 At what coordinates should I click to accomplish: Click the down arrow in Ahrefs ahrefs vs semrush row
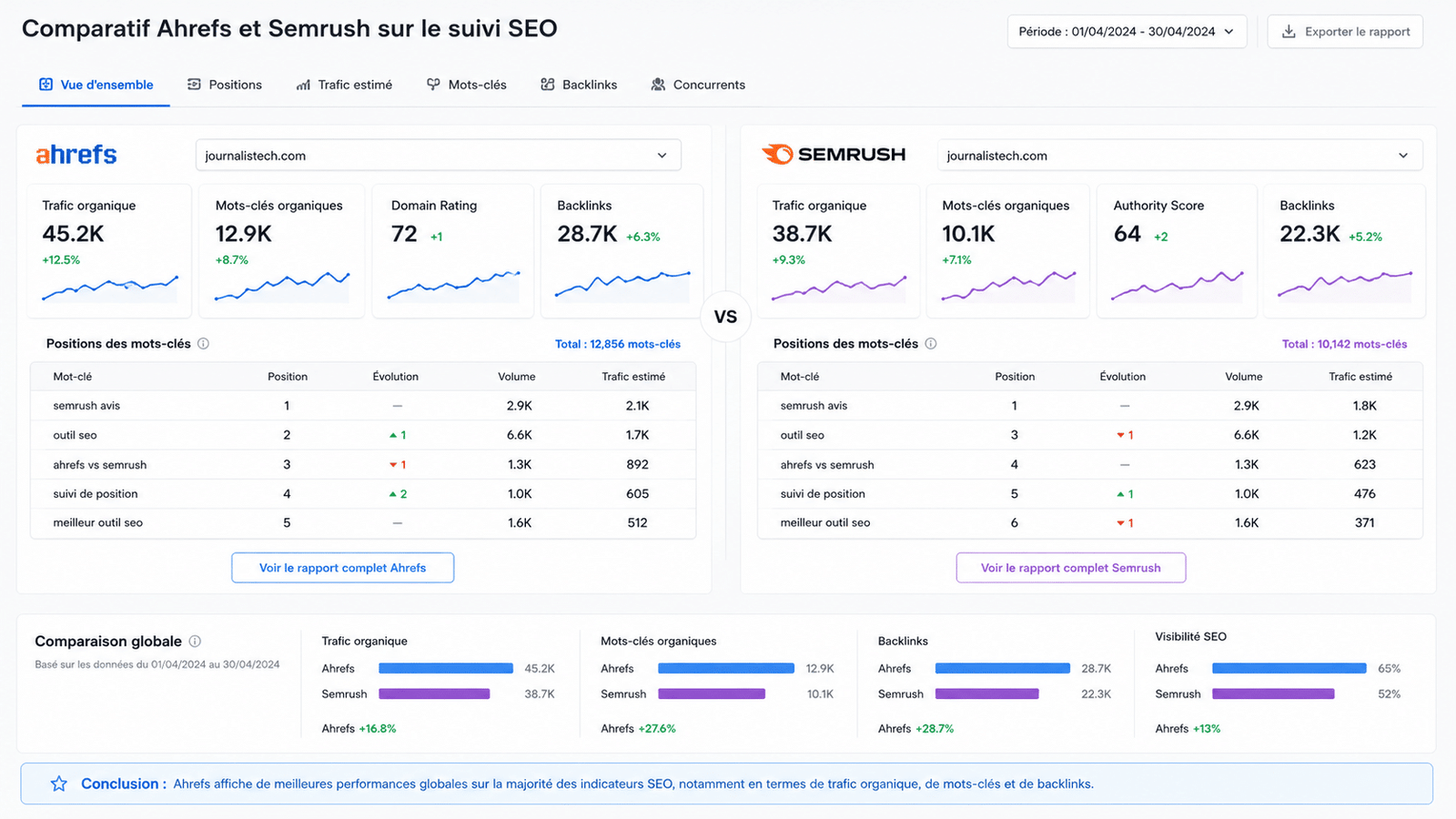pos(393,465)
